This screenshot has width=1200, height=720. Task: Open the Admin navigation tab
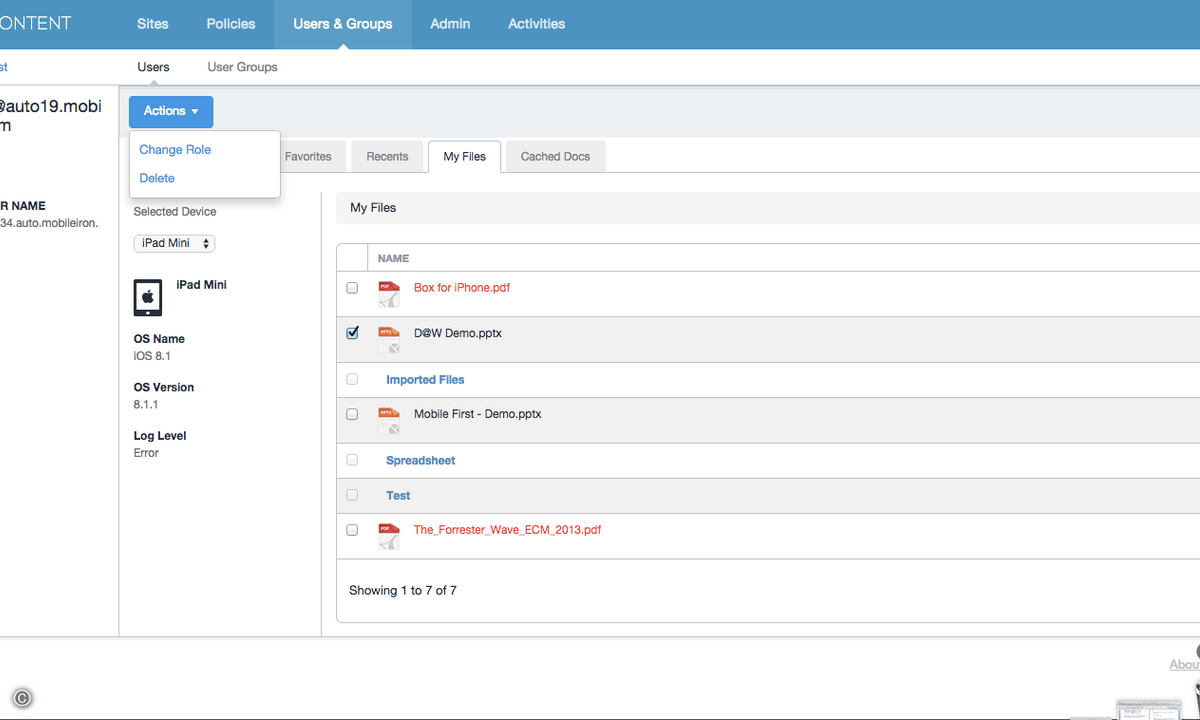(450, 24)
